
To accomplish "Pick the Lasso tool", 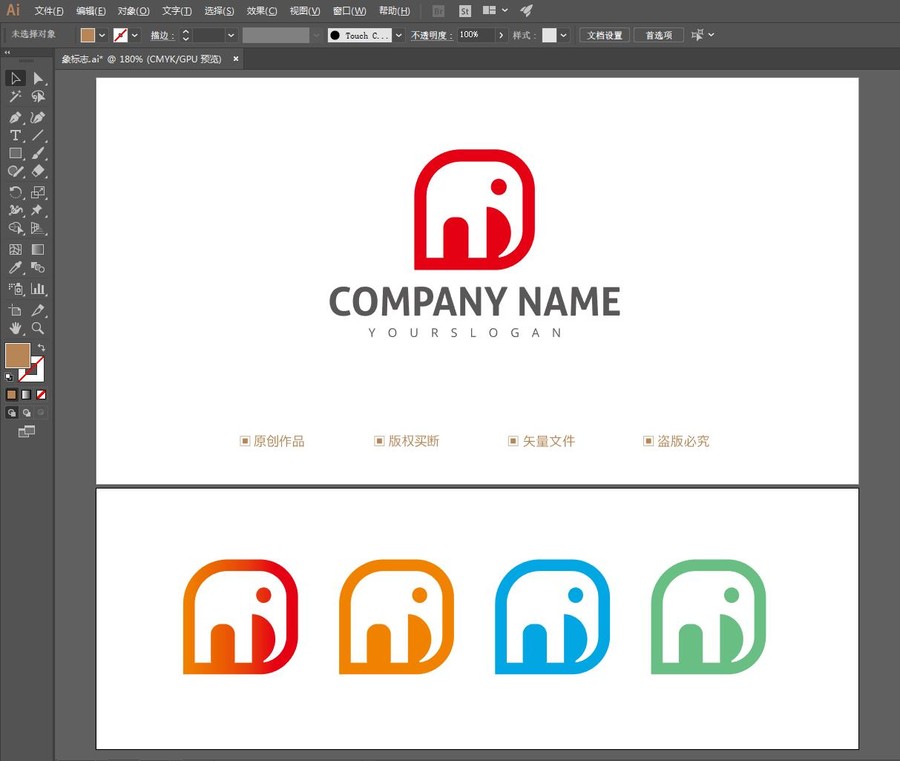I will [x=38, y=96].
